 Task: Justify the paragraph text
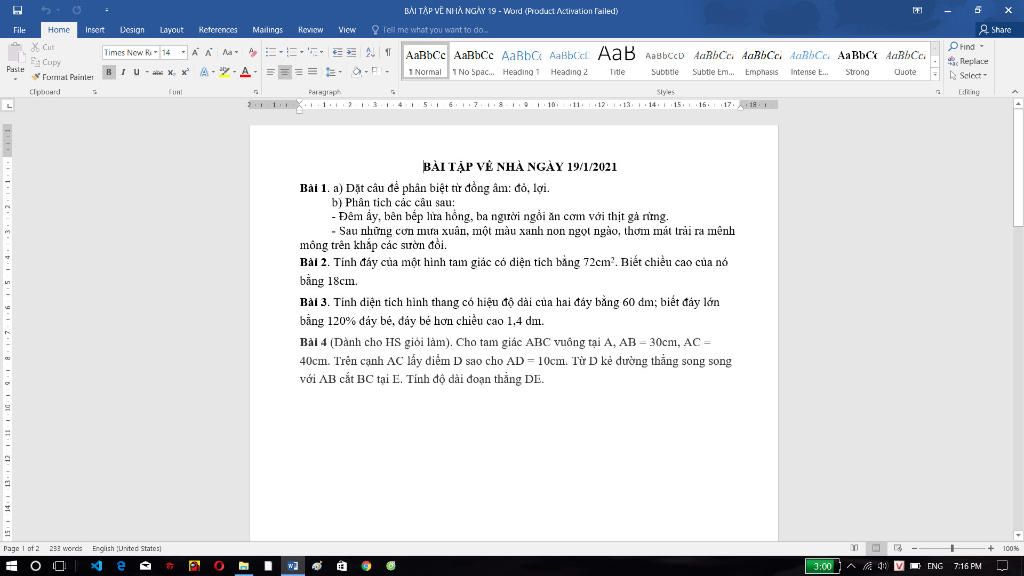pyautogui.click(x=313, y=72)
